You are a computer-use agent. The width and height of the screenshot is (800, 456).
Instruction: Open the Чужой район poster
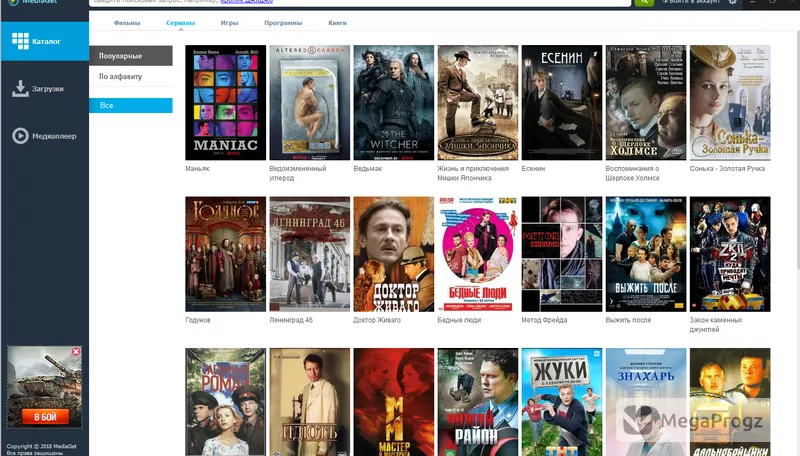tap(478, 402)
